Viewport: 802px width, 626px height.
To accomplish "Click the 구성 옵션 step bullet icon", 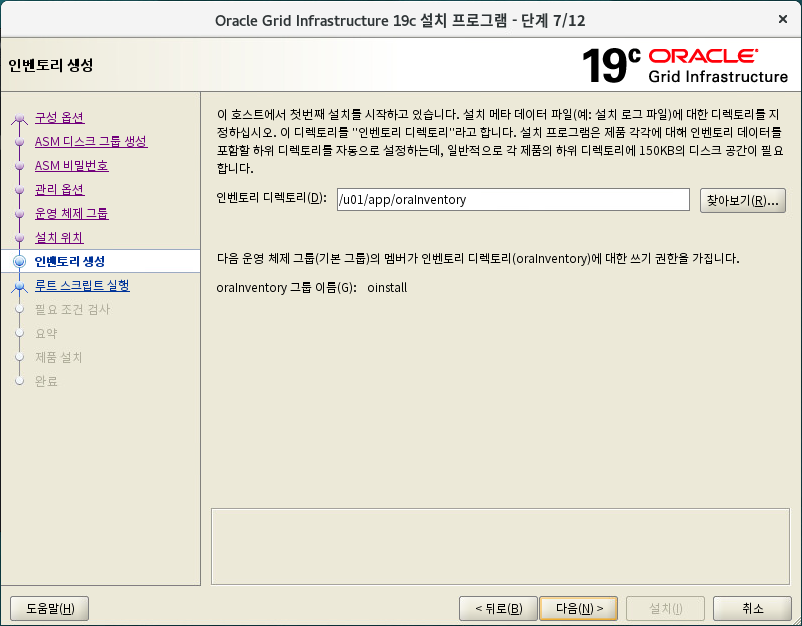I will 19,118.
